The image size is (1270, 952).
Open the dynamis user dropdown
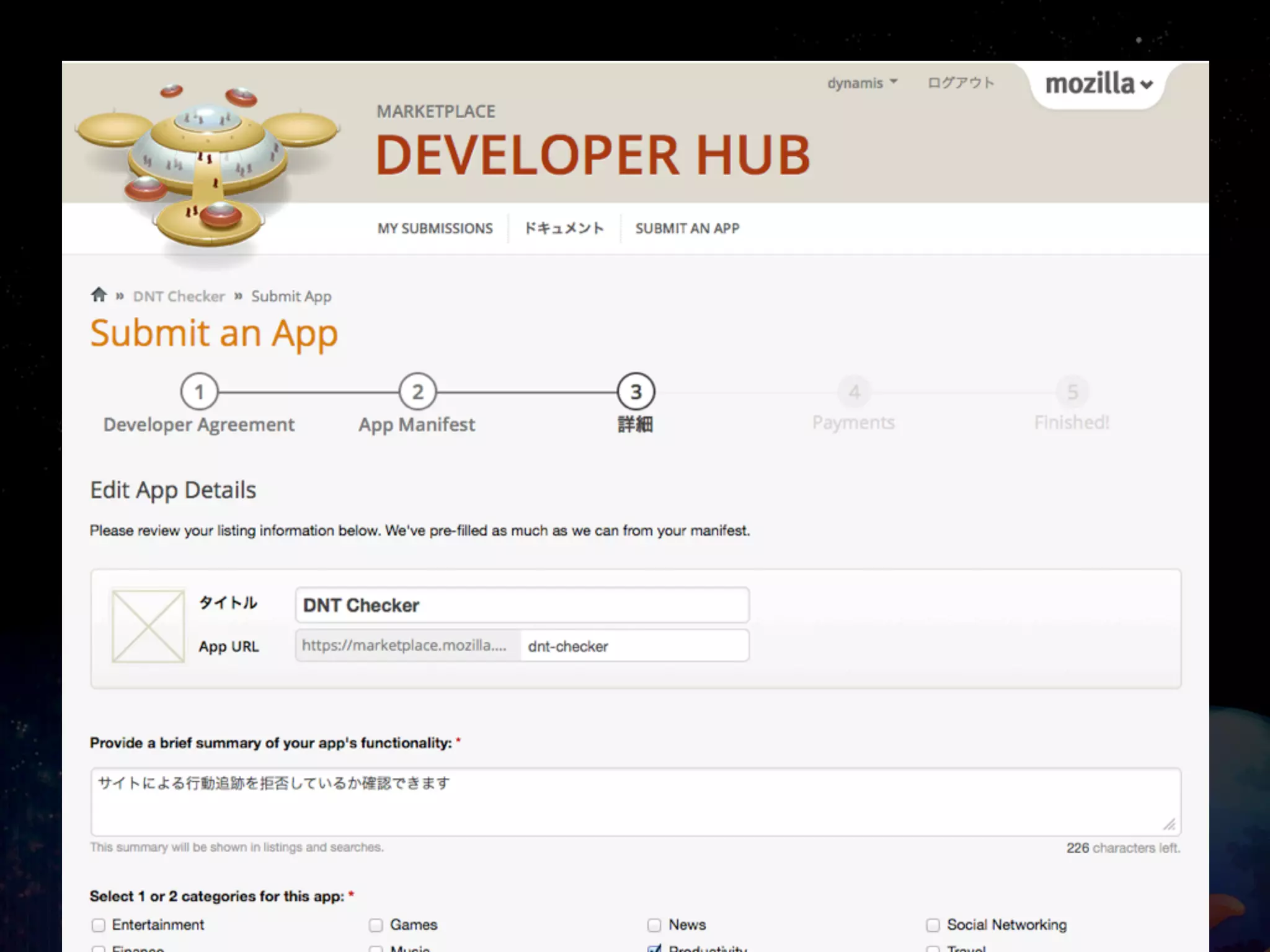coord(862,83)
